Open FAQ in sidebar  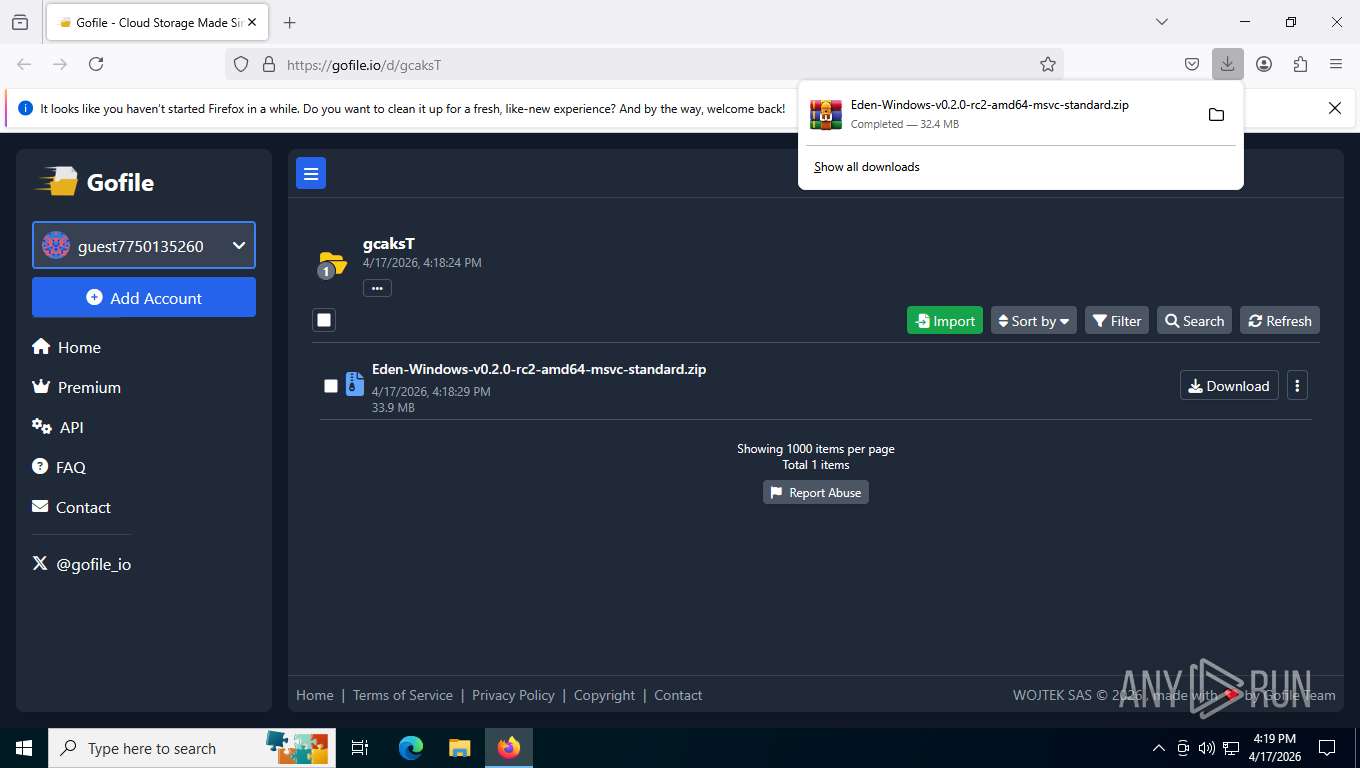pyautogui.click(x=59, y=467)
